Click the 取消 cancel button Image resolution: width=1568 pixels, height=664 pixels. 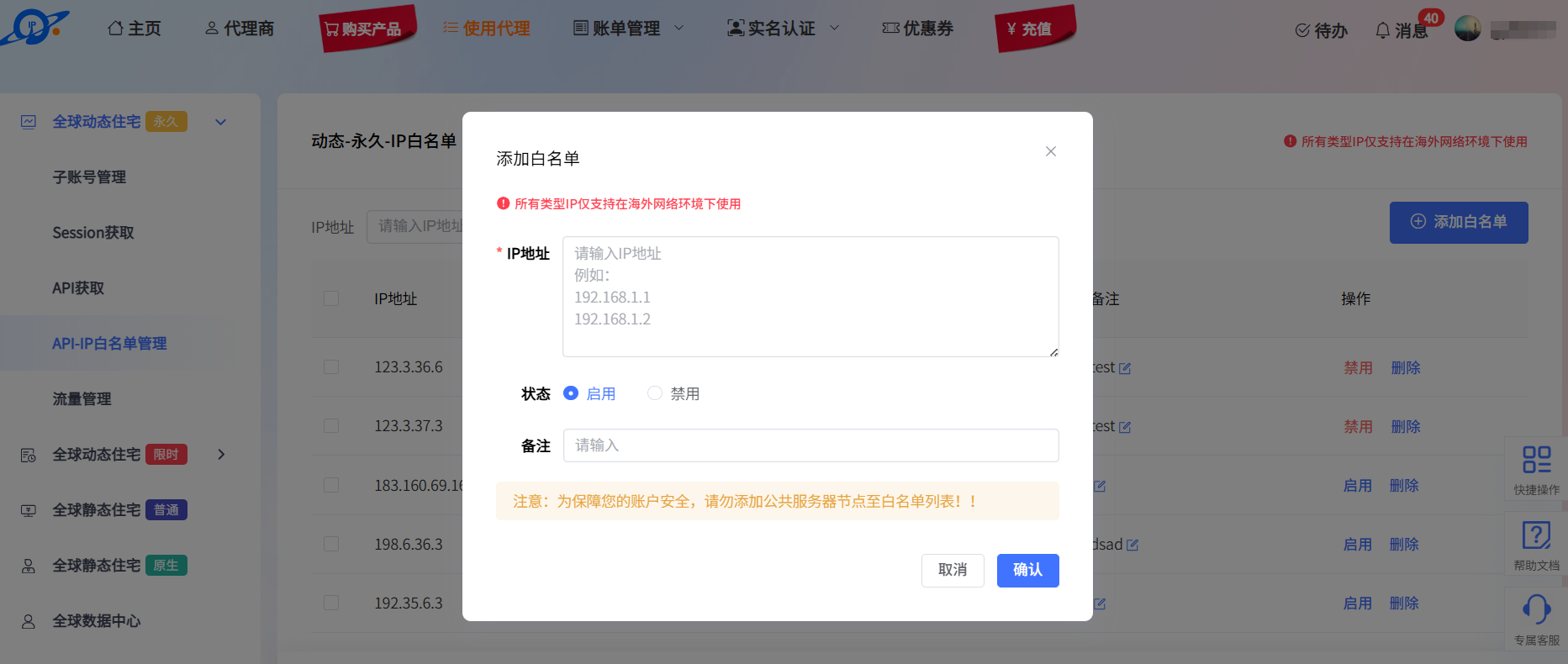953,571
